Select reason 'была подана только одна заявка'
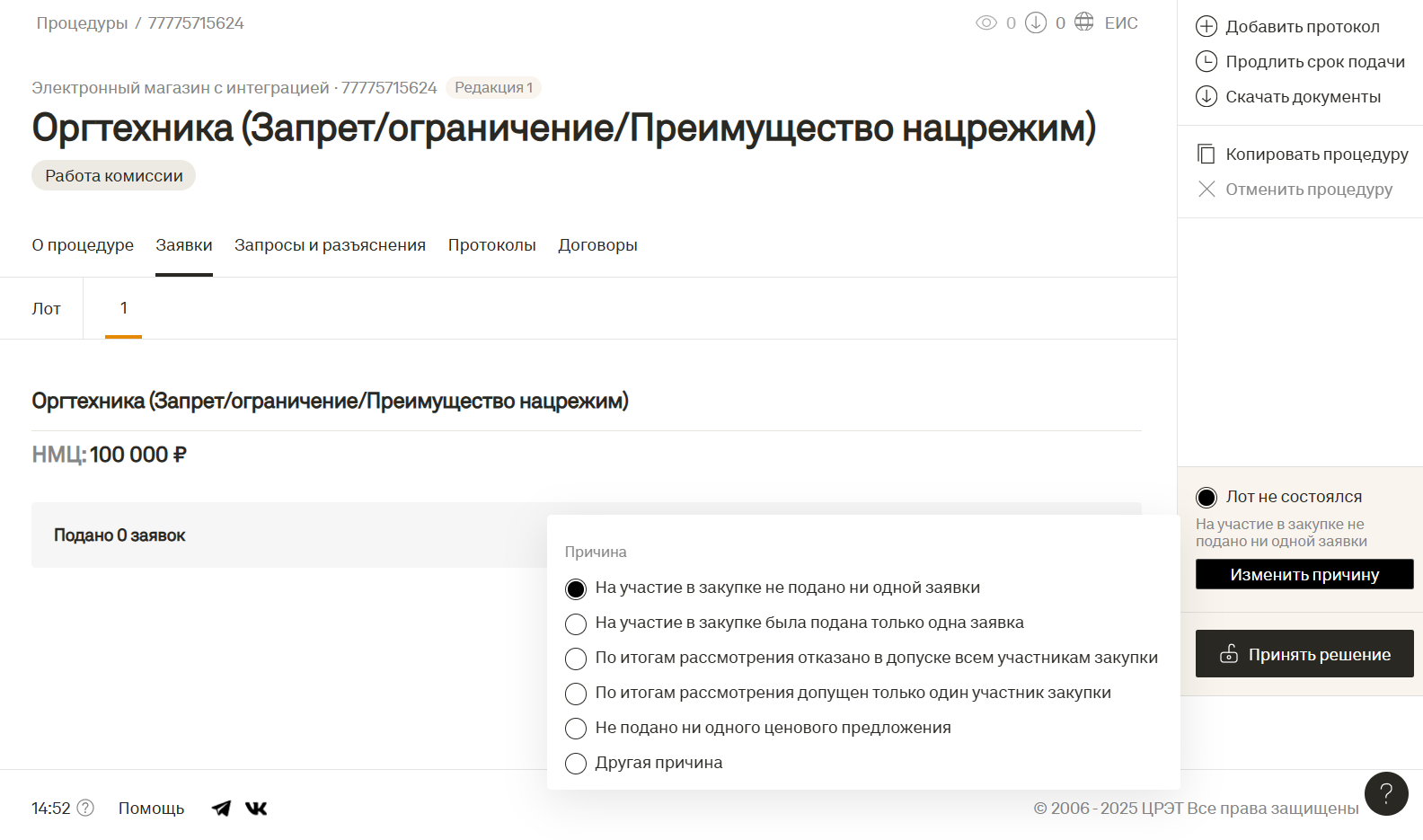 (x=576, y=623)
